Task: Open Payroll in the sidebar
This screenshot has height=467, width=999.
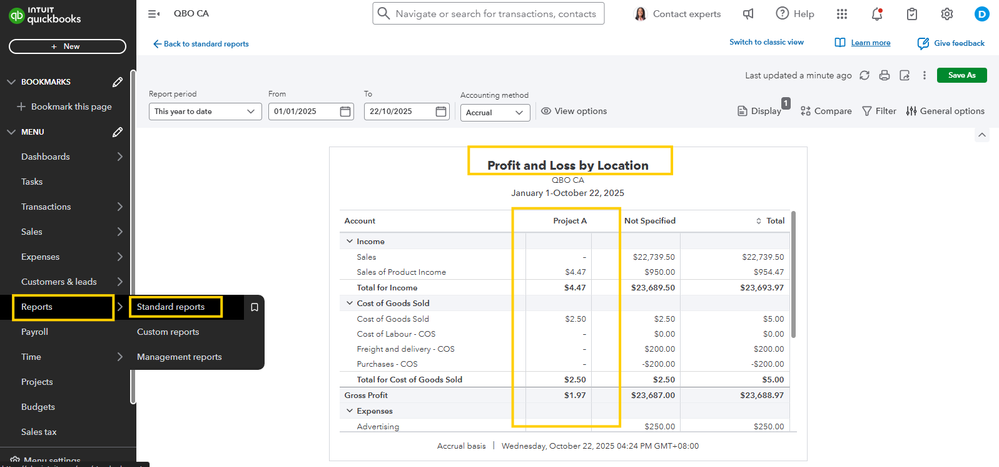Action: pos(34,332)
